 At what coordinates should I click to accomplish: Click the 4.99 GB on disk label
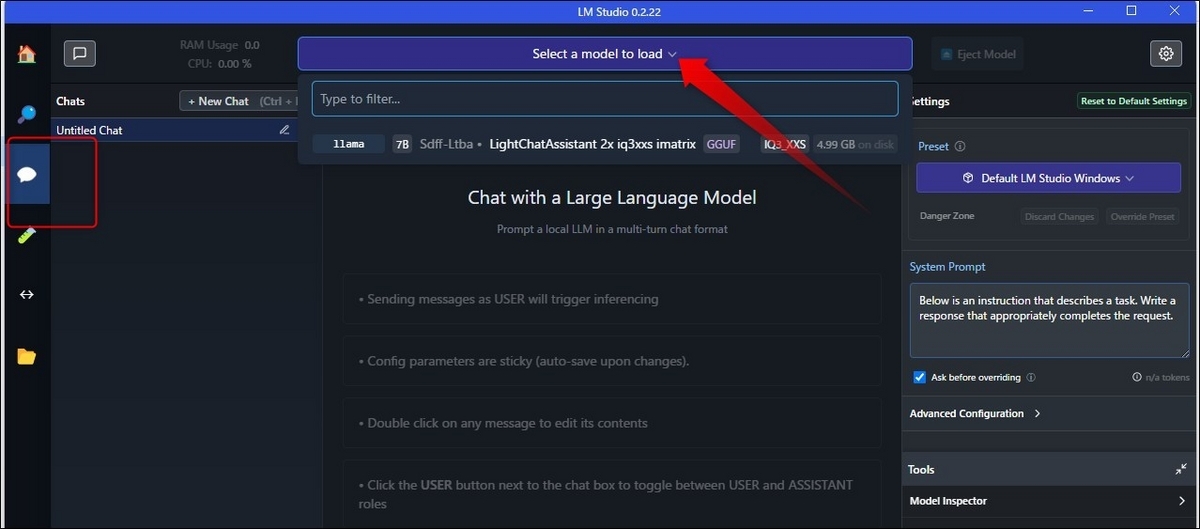855,144
